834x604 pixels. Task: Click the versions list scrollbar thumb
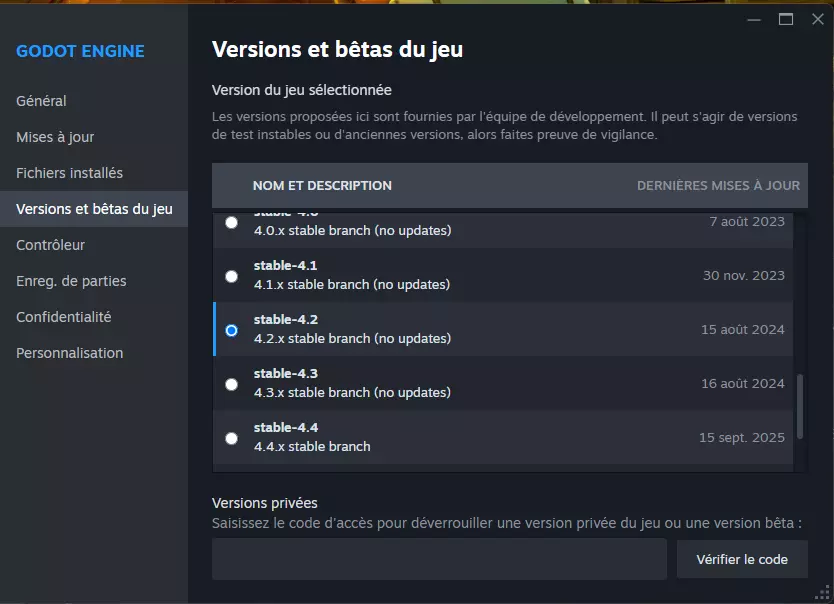point(799,400)
